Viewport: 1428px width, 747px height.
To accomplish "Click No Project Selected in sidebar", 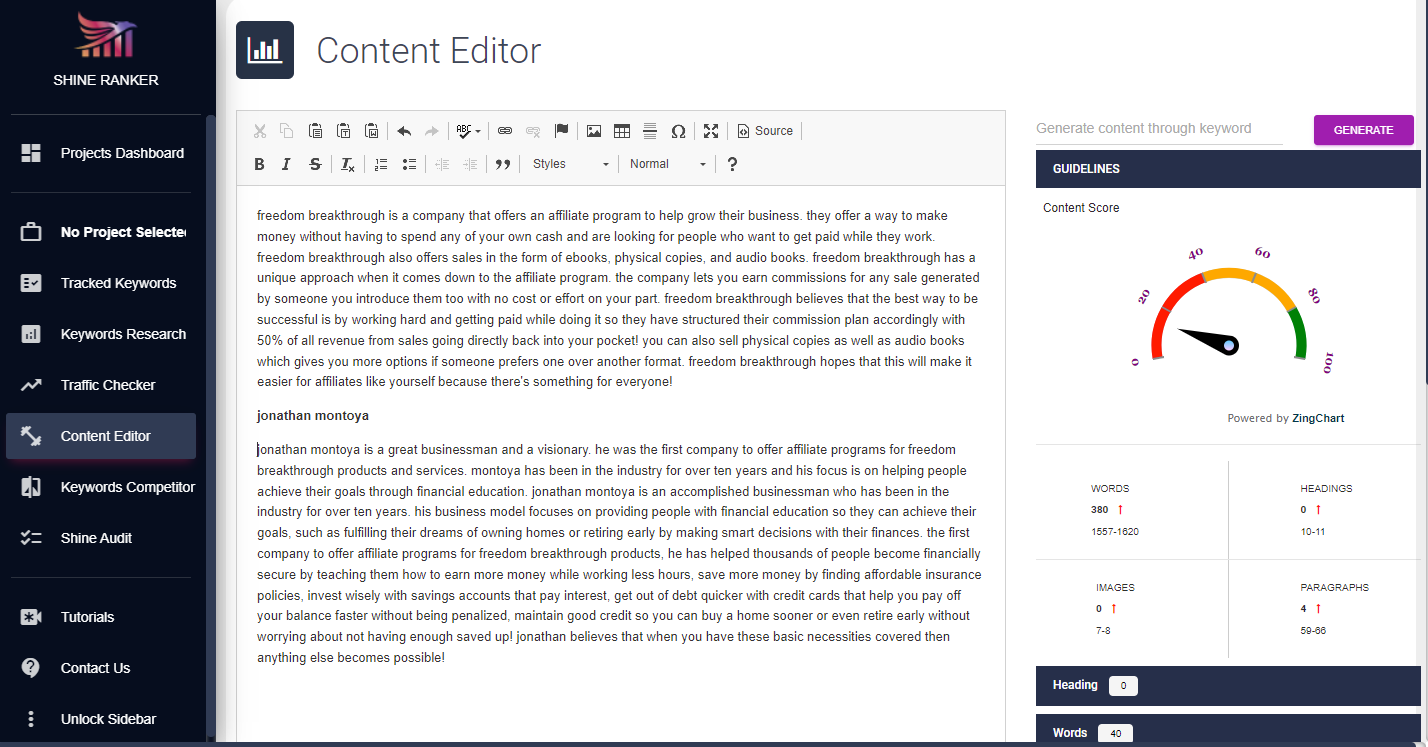I will coord(101,232).
